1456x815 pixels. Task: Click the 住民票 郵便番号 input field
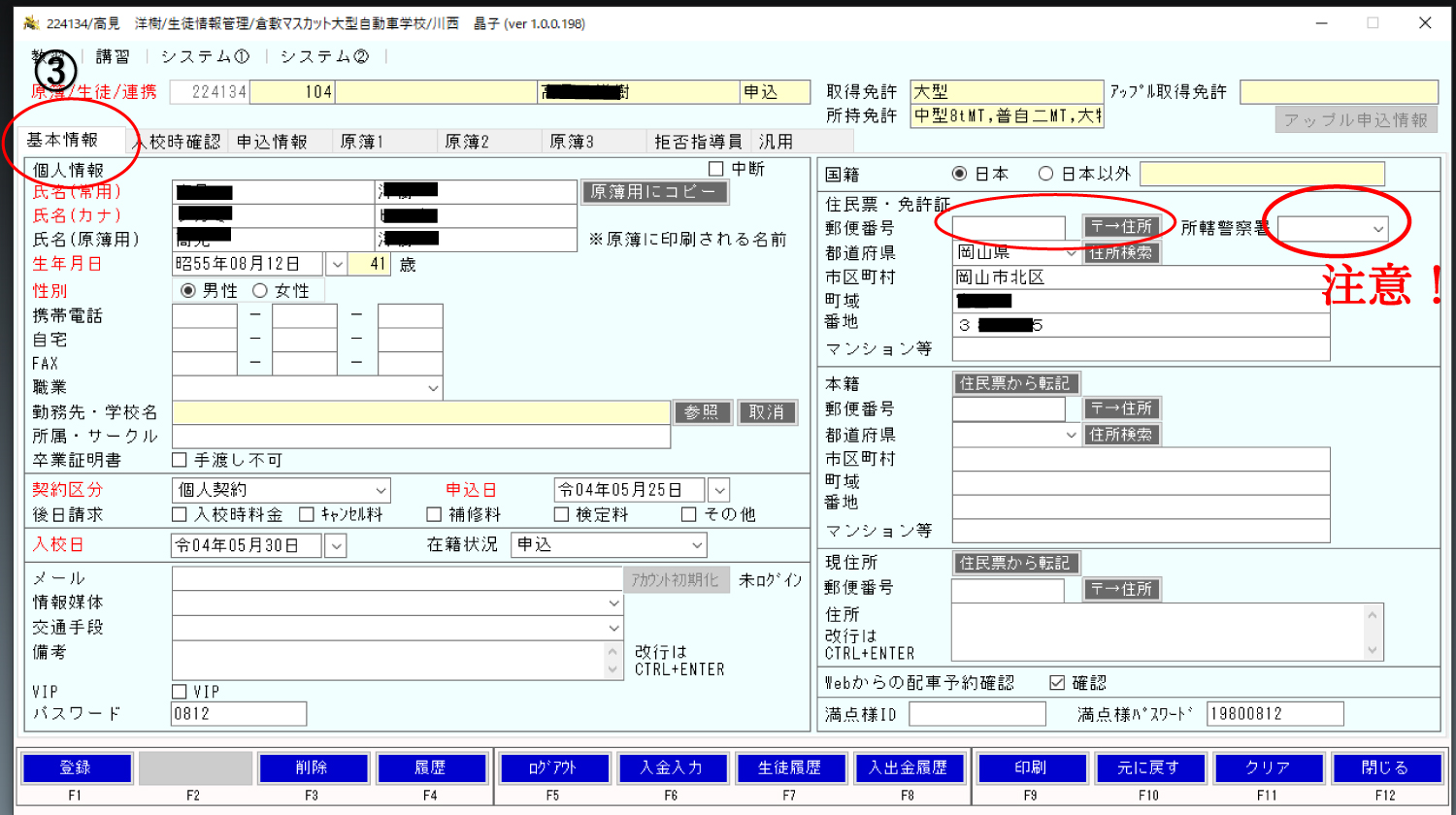pos(1009,228)
